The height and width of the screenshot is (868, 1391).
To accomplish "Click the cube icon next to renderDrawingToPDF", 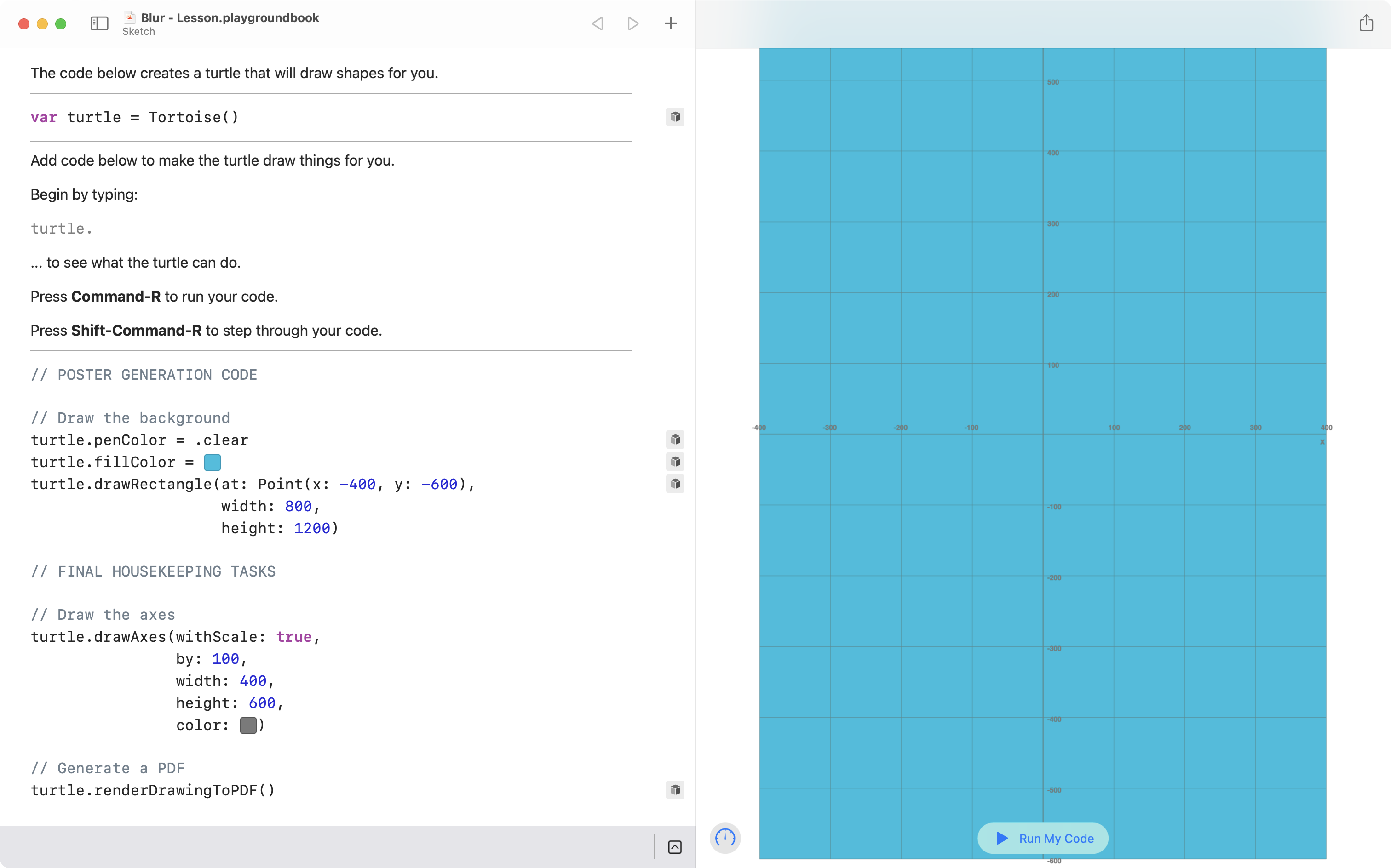I will pos(675,790).
